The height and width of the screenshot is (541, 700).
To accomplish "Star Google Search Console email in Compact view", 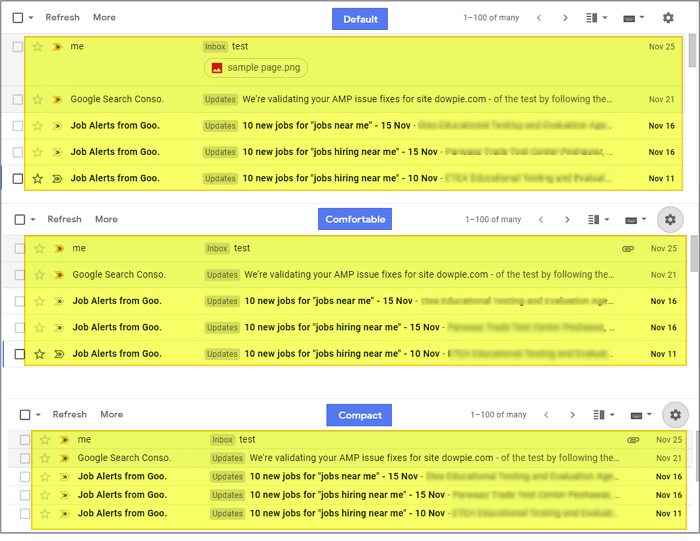I will [x=45, y=458].
